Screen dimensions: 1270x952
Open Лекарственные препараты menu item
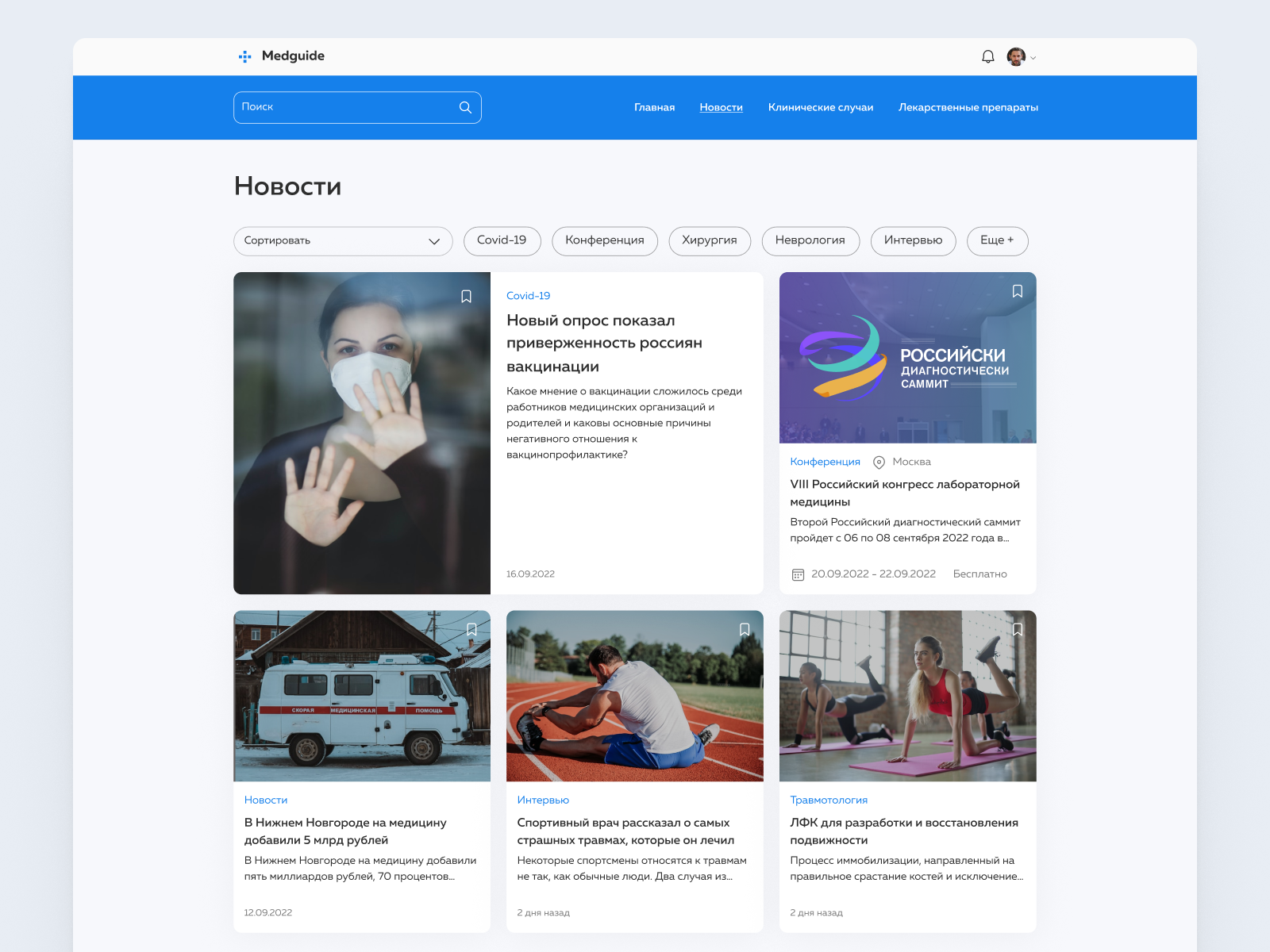point(968,107)
